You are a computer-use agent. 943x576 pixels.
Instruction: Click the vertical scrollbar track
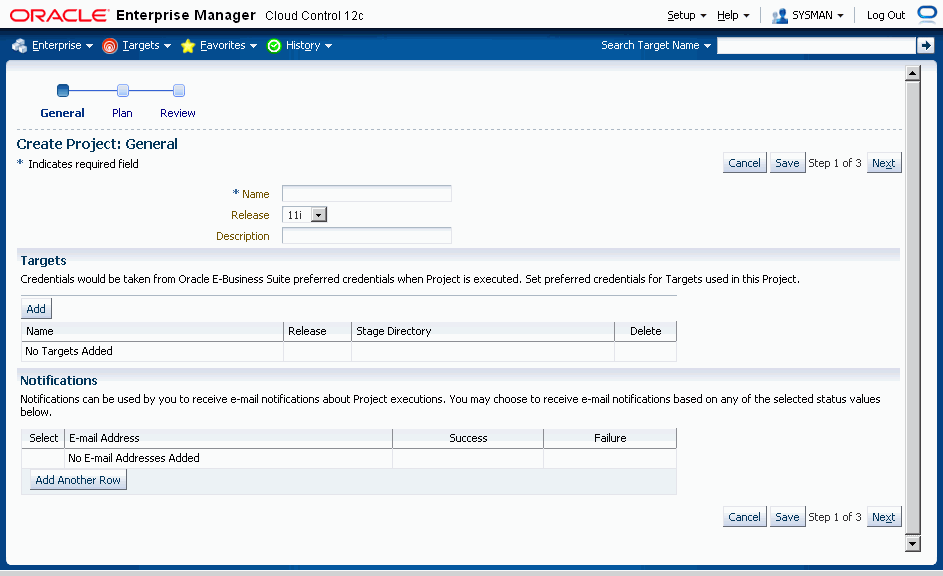click(913, 308)
